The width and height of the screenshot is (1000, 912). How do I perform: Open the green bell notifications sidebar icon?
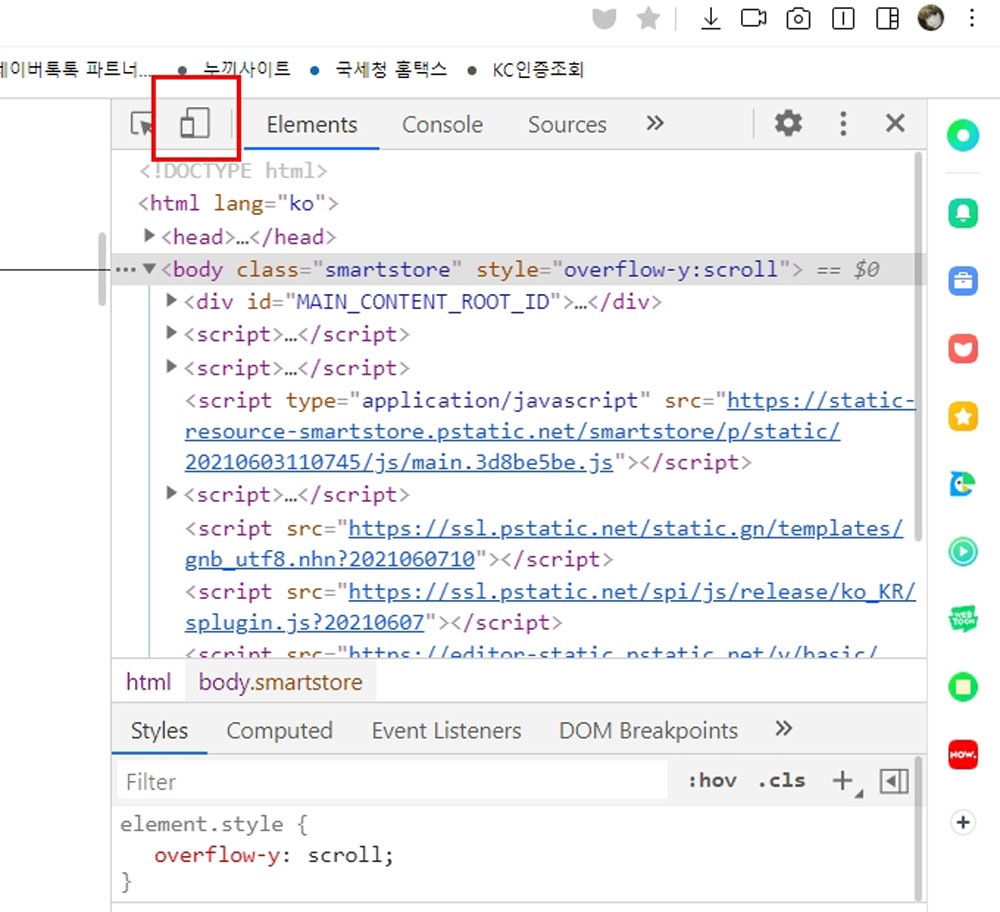pos(963,213)
